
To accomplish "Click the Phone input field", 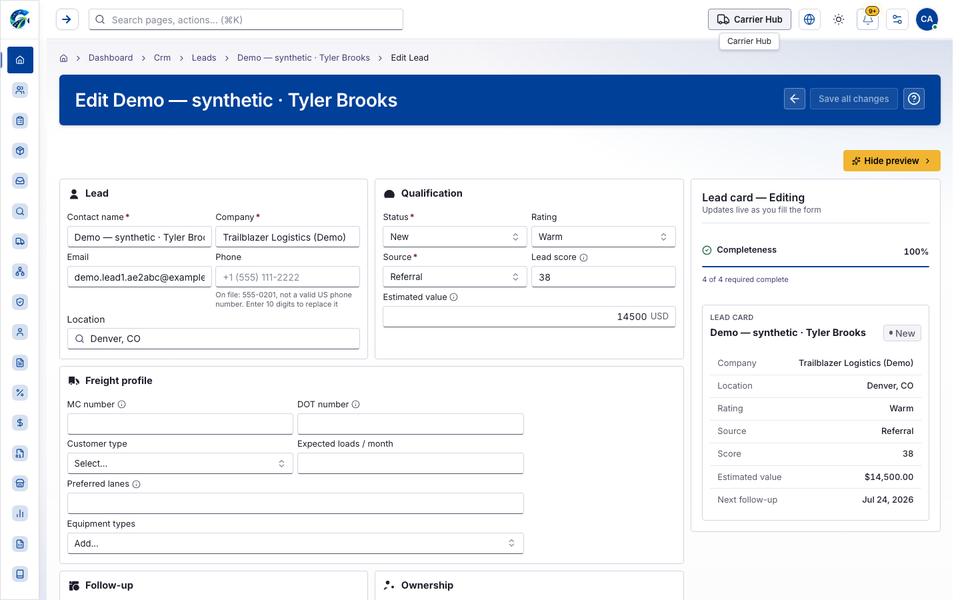I will coord(287,277).
